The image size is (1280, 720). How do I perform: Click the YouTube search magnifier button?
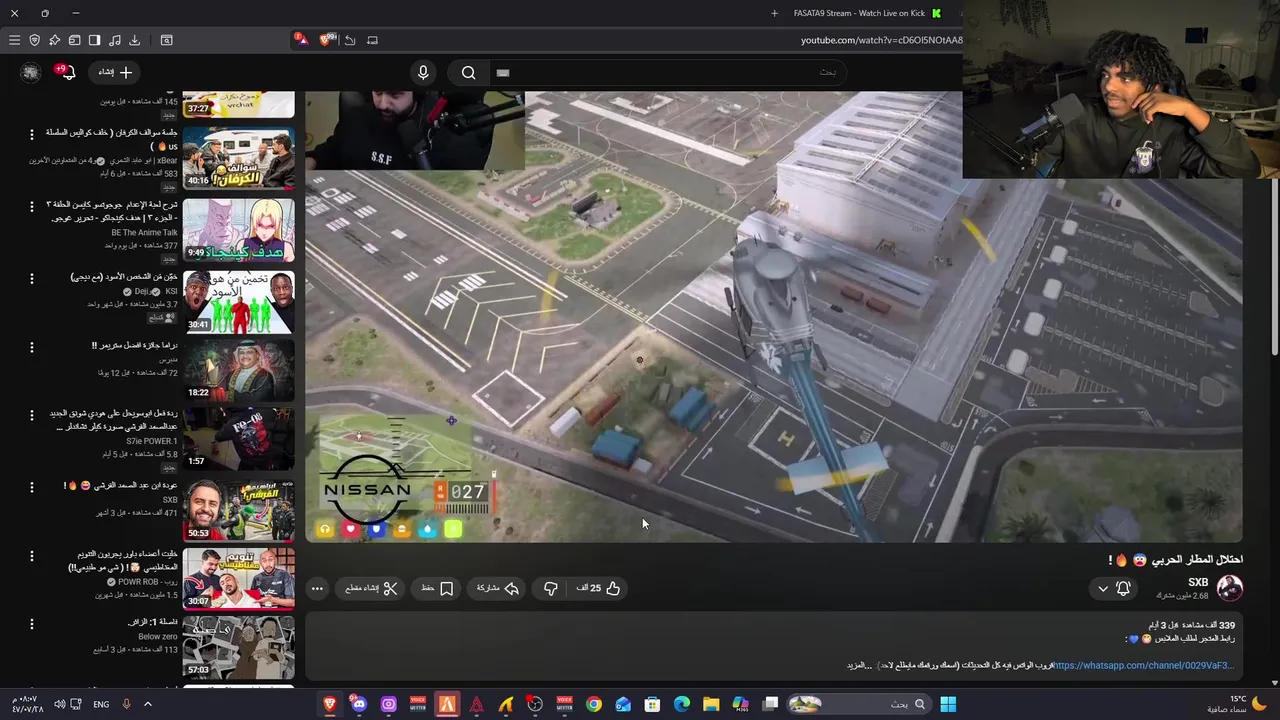(x=468, y=72)
